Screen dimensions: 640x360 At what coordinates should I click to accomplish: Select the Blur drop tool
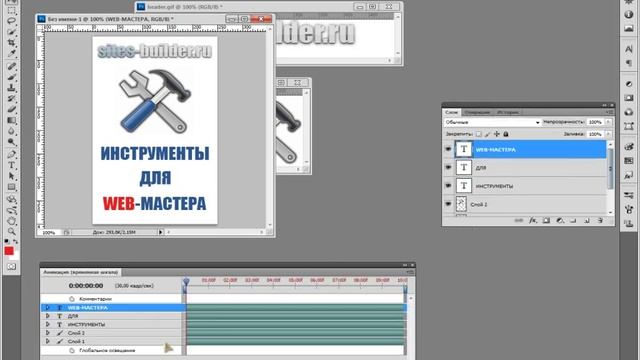[11, 131]
